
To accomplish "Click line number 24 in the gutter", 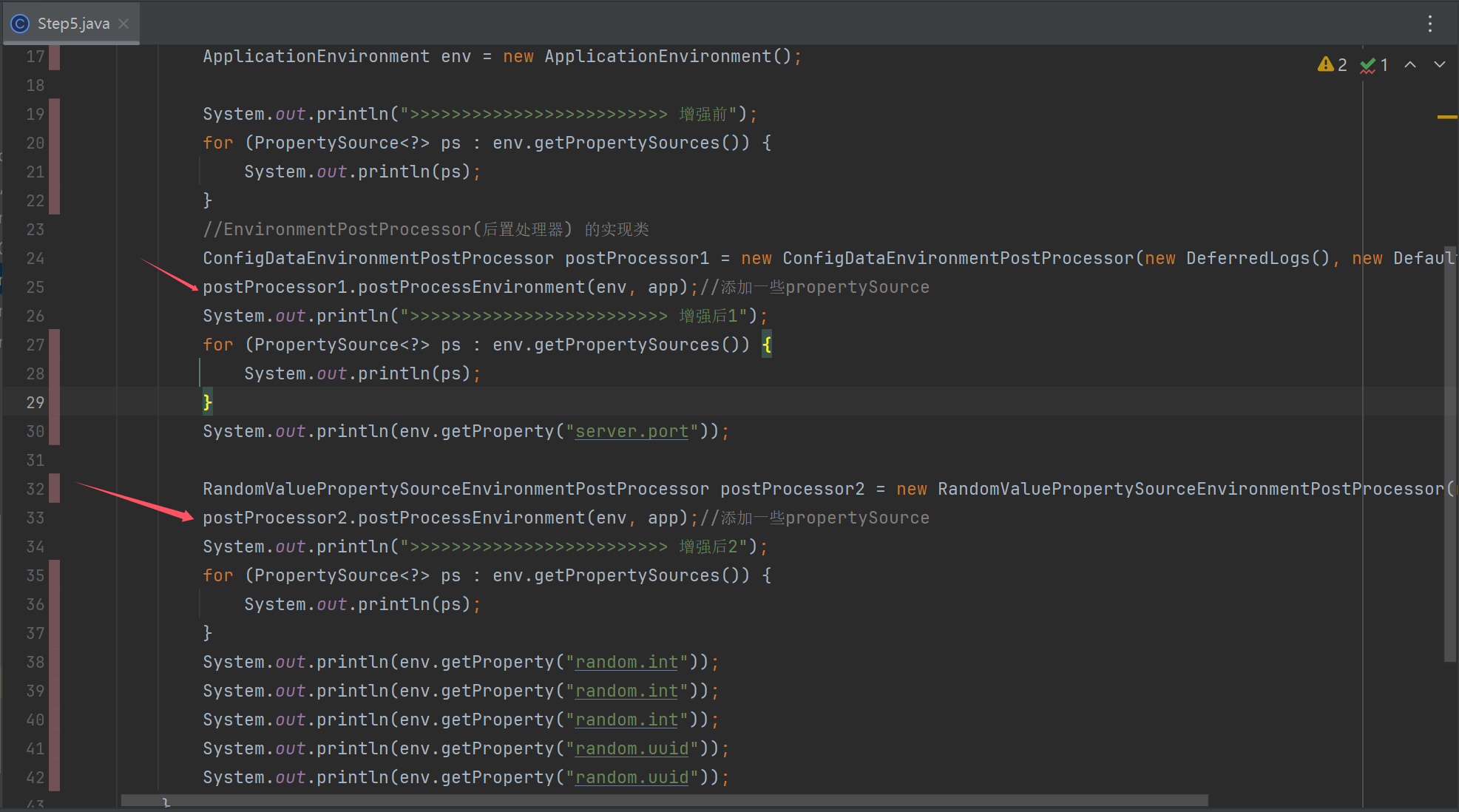I will pos(35,258).
